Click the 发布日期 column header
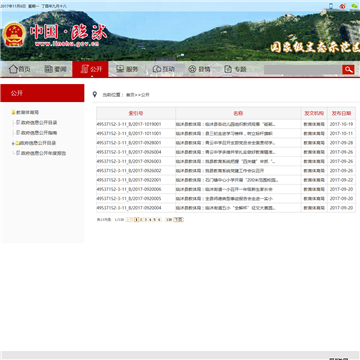The height and width of the screenshot is (360, 360). [342, 113]
